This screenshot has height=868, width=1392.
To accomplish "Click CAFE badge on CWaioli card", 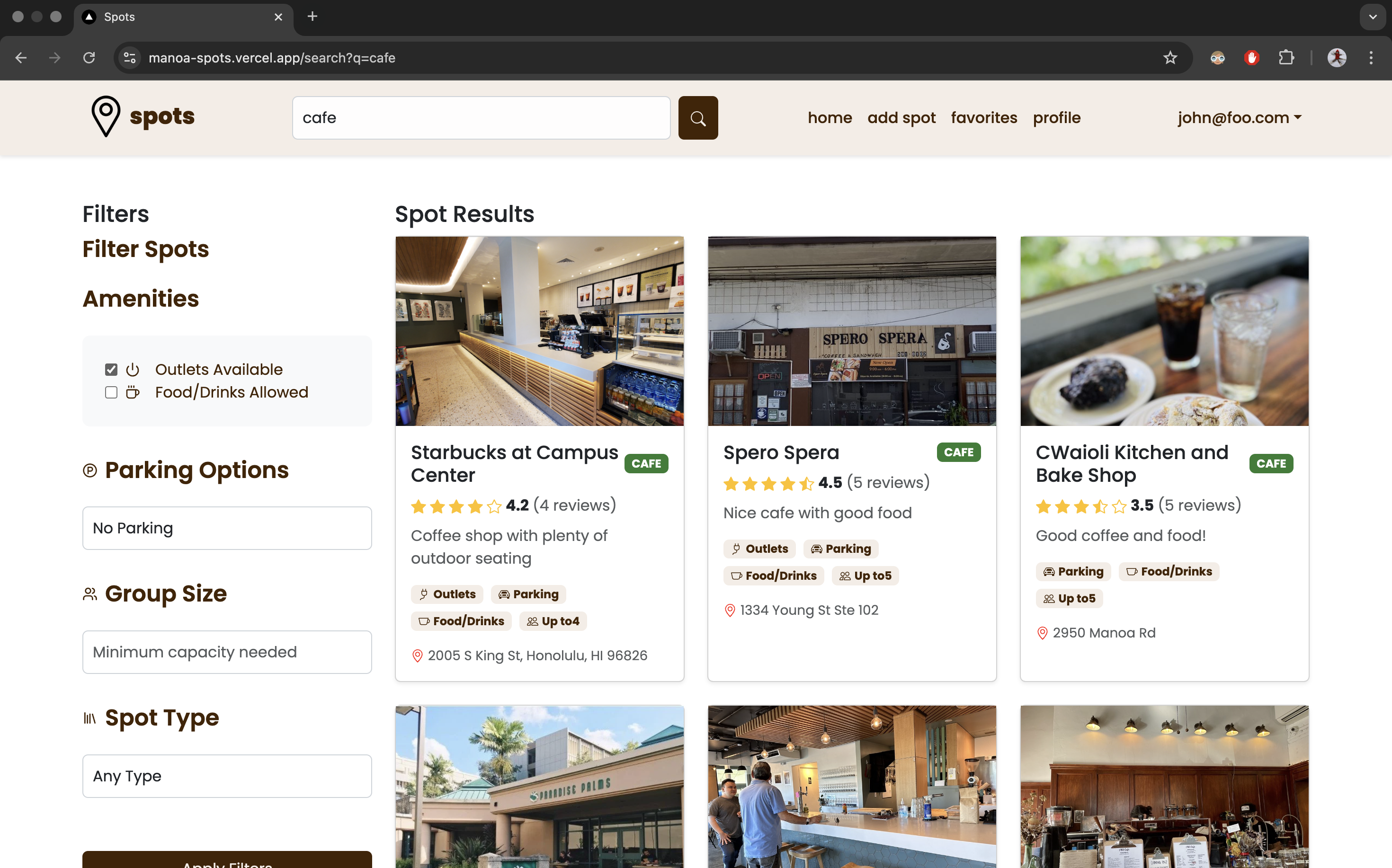I will 1271,464.
